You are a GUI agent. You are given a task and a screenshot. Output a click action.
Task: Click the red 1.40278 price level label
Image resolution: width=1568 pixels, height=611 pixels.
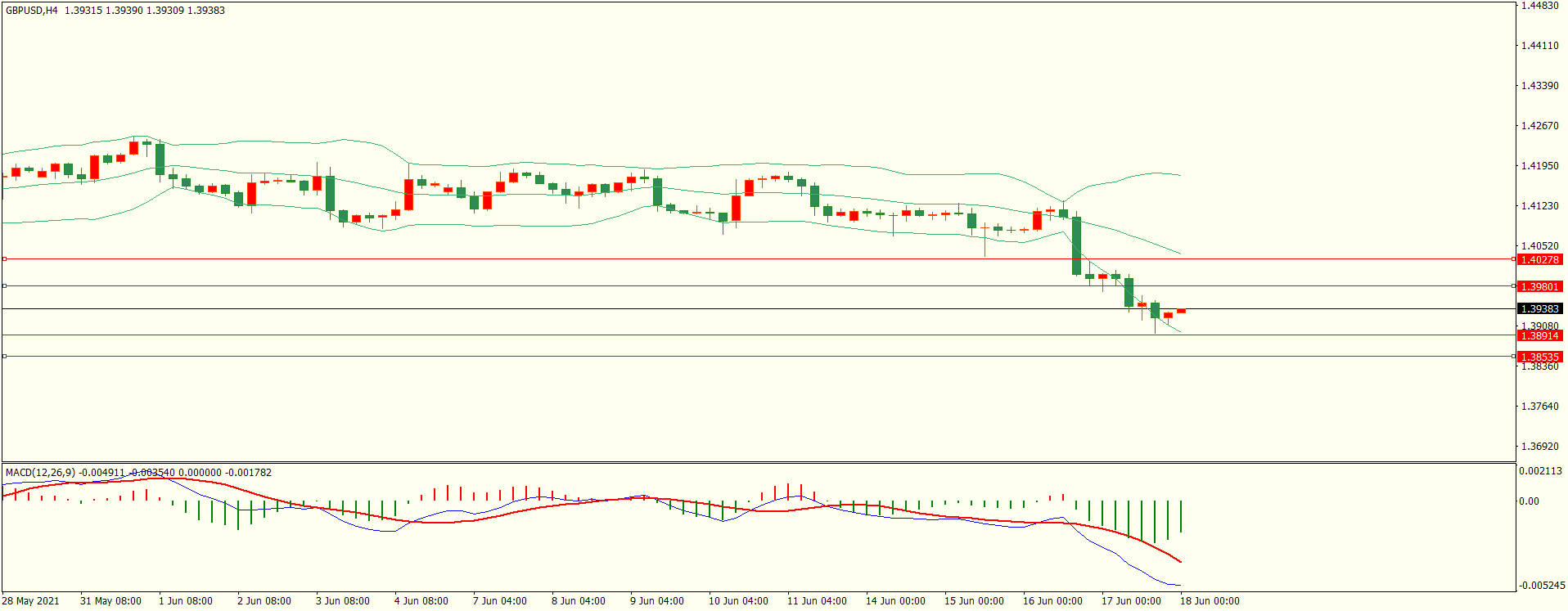tap(1539, 259)
